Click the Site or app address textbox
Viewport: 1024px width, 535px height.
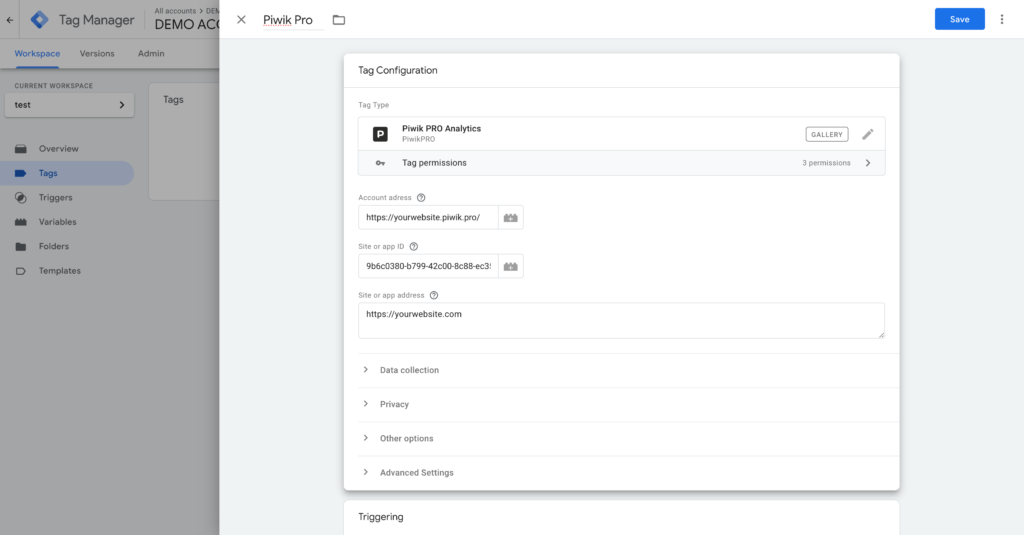coord(620,320)
